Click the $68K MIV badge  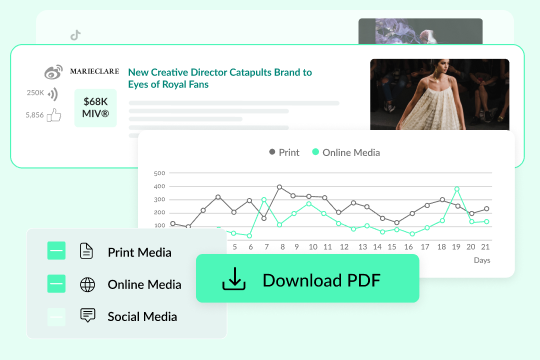click(95, 108)
